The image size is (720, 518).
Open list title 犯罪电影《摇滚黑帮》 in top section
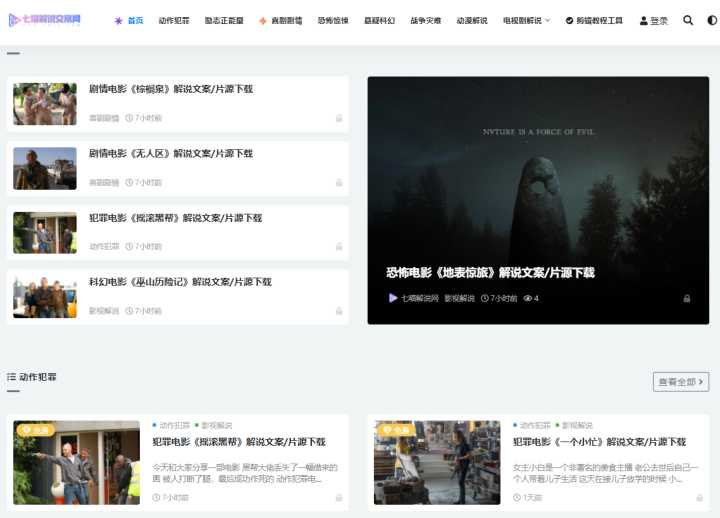[175, 218]
